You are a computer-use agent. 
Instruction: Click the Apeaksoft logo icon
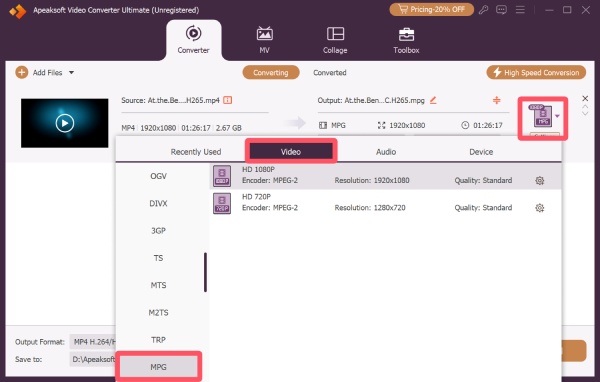point(18,11)
